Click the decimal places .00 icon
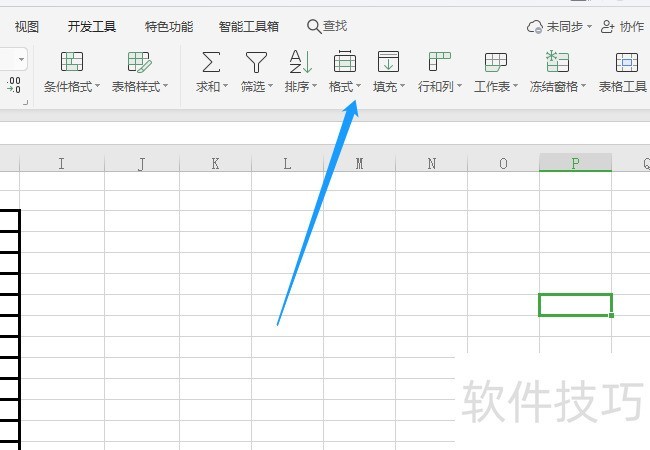This screenshot has height=450, width=650. pyautogui.click(x=14, y=85)
